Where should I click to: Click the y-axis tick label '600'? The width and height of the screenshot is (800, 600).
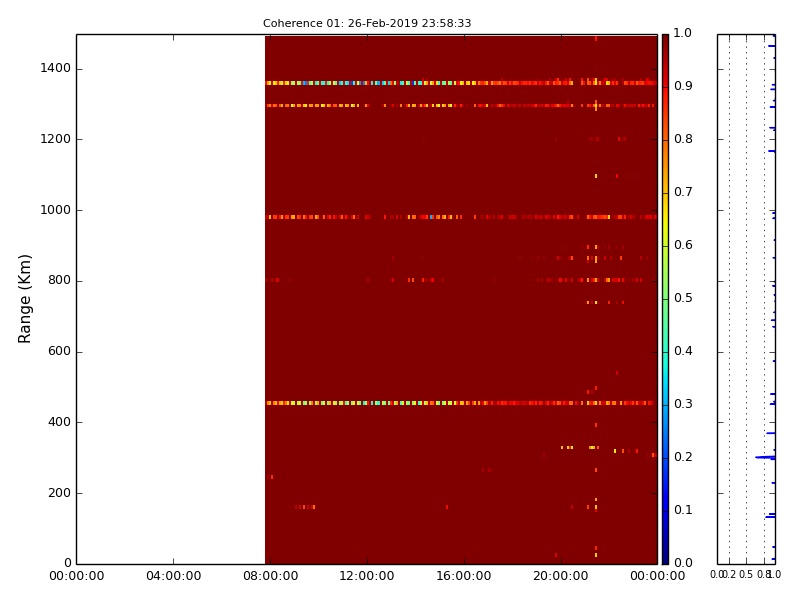59,351
